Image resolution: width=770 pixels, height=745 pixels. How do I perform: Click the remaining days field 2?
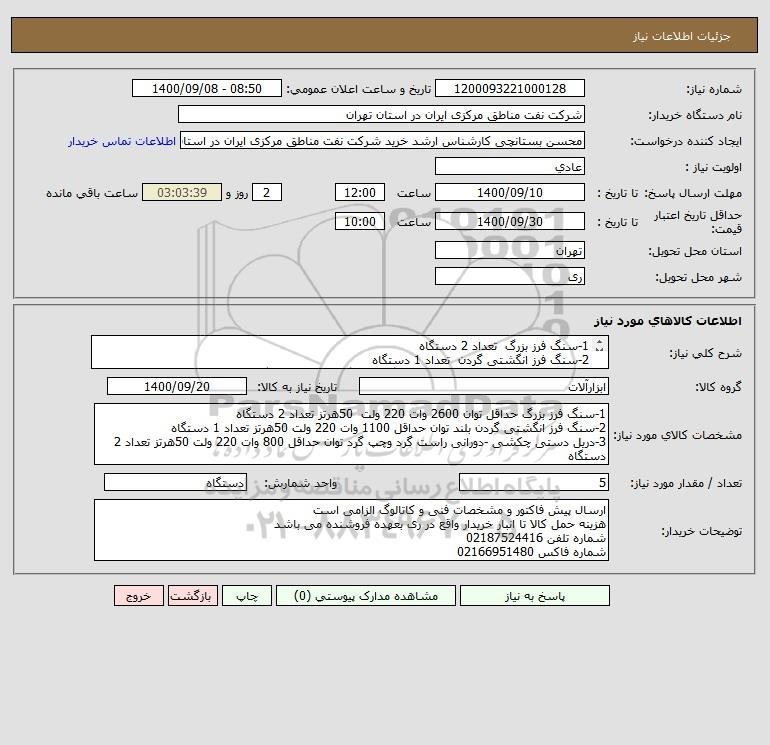coord(267,193)
